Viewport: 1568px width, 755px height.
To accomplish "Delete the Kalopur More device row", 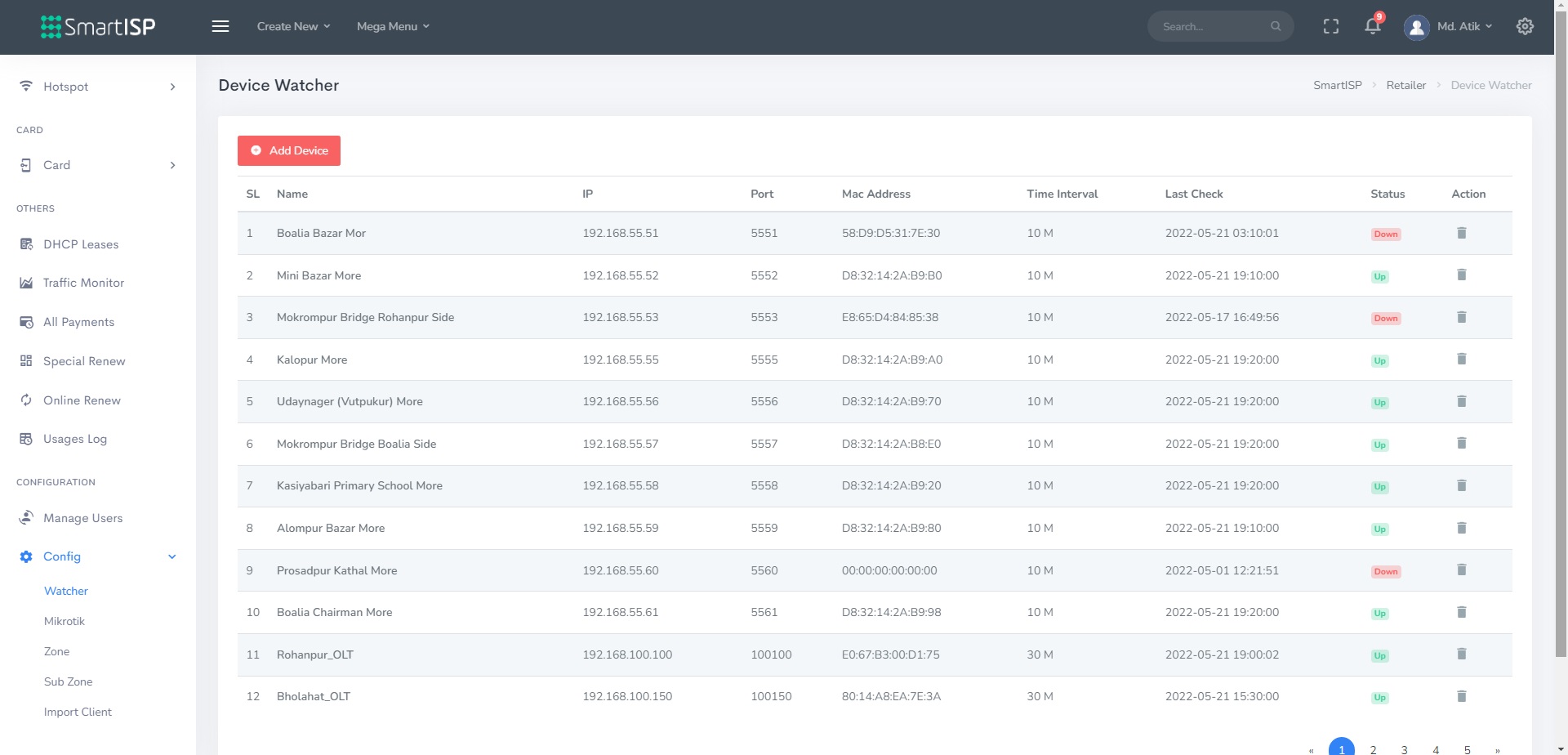I will tap(1461, 360).
